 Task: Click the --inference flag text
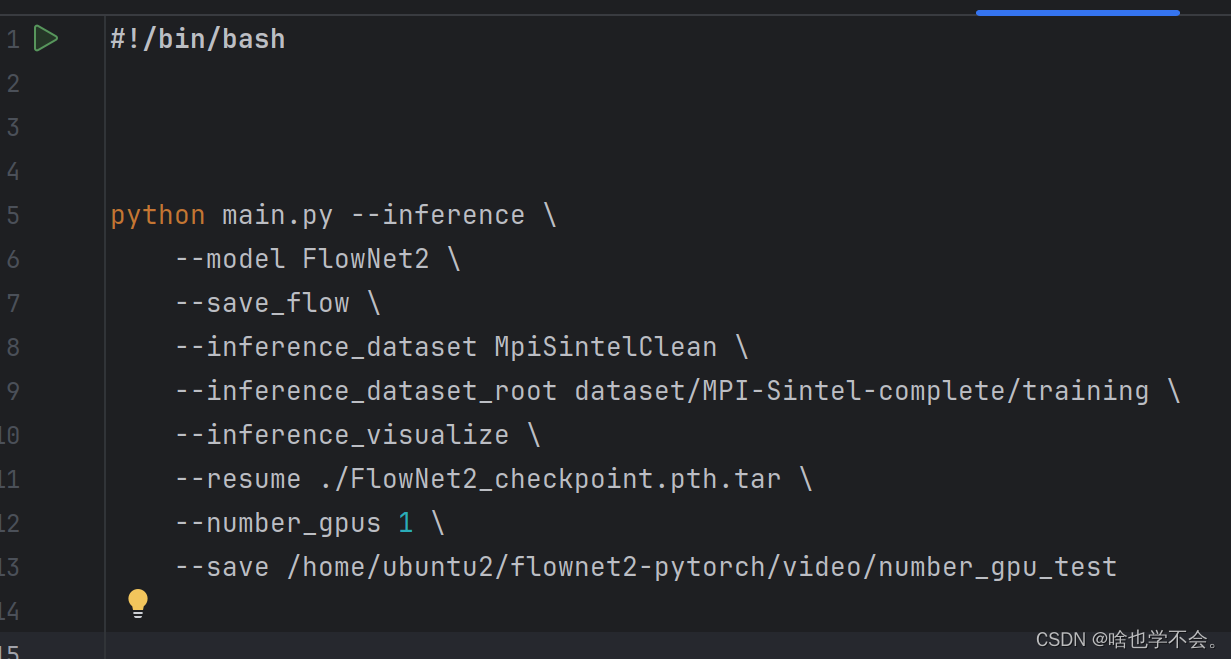437,214
